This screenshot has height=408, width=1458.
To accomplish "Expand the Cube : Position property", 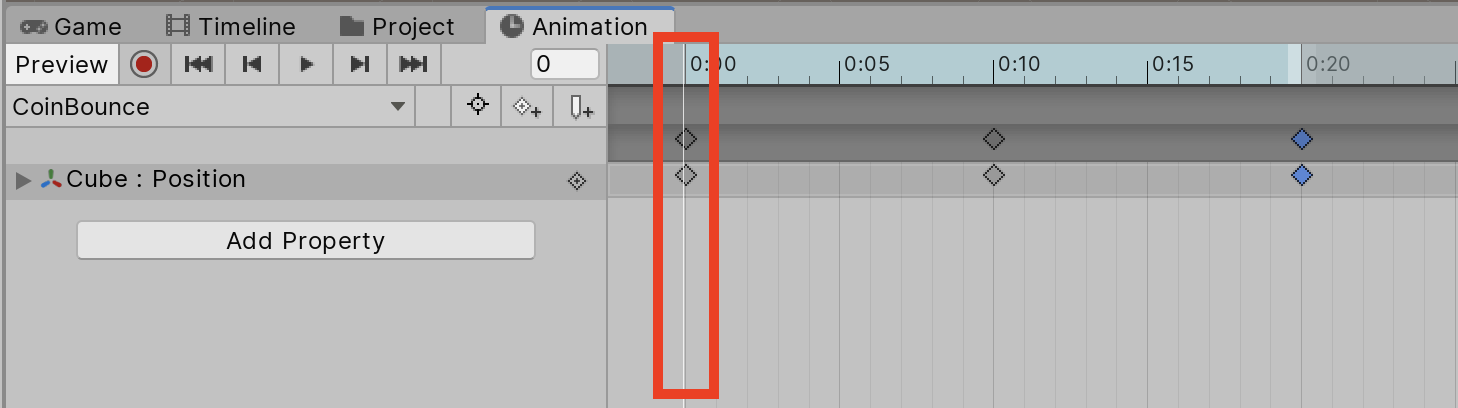I will (24, 180).
